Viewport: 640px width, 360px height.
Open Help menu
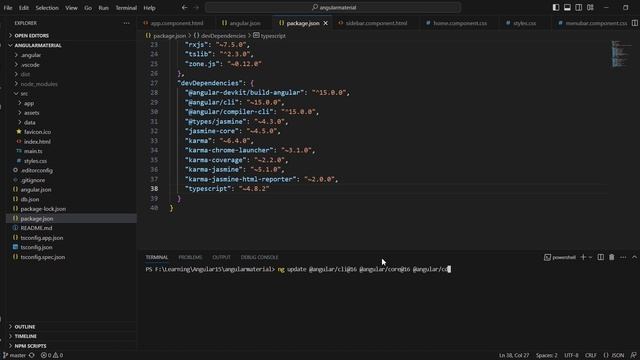[x=149, y=8]
